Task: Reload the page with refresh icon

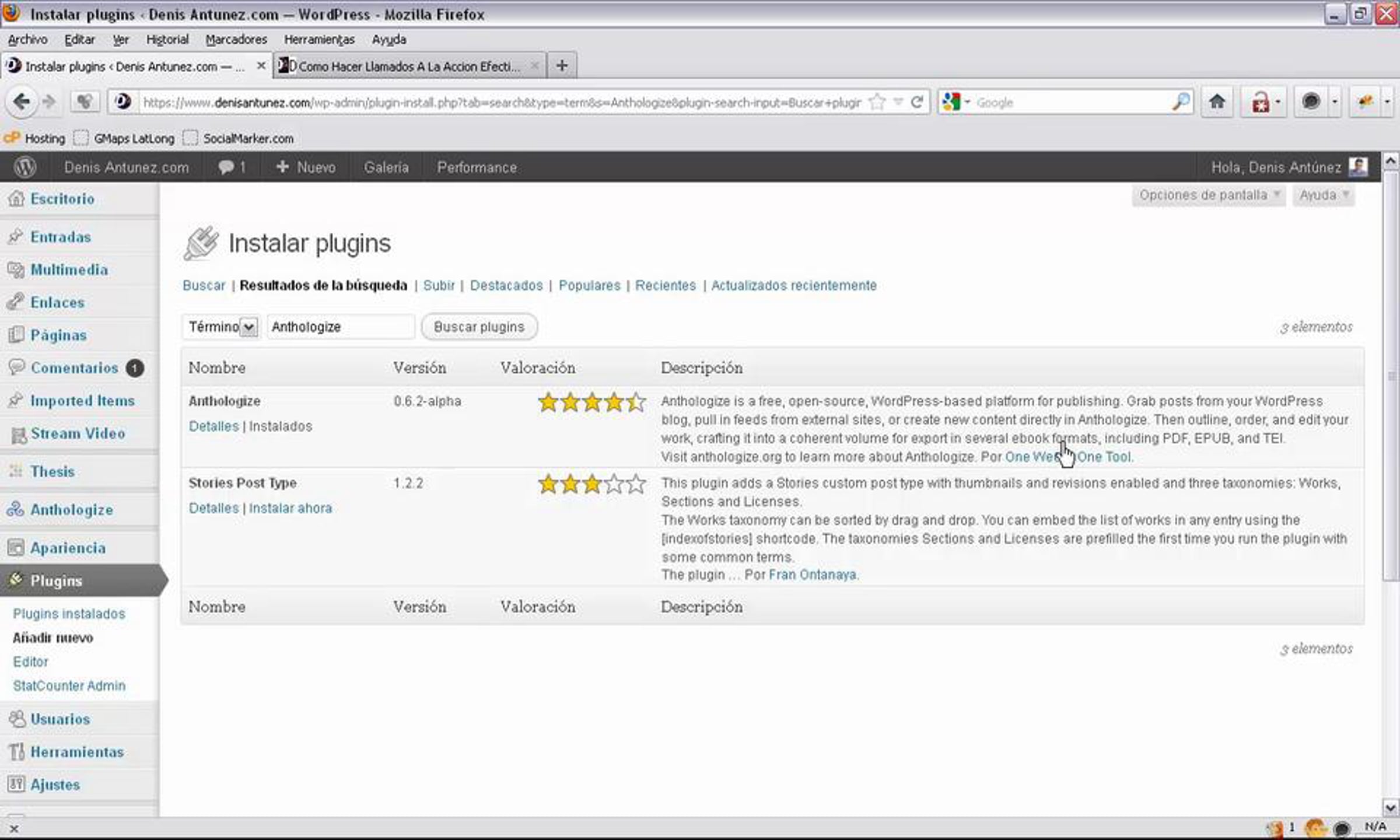Action: [x=916, y=103]
